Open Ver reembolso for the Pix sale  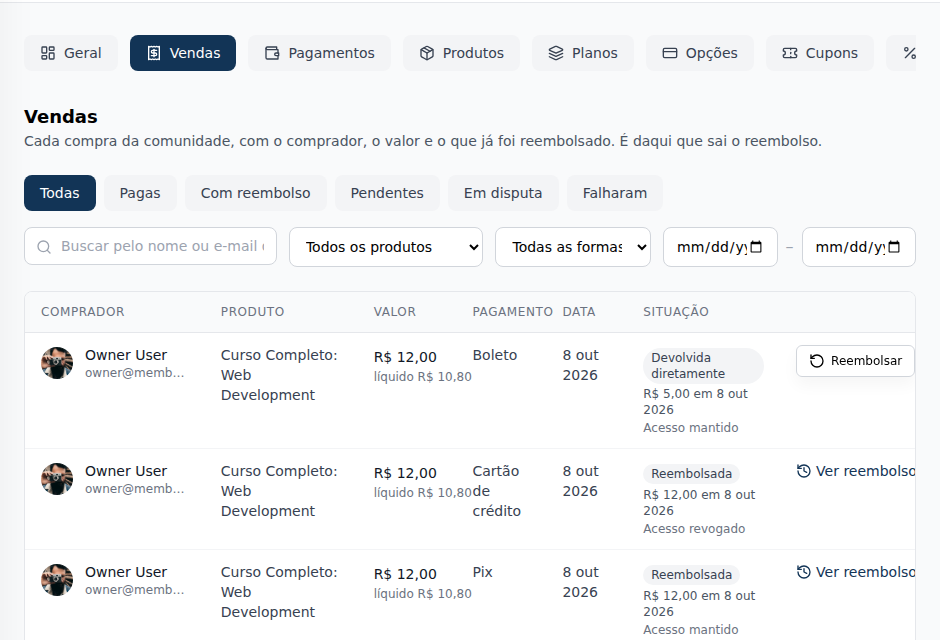pyautogui.click(x=856, y=572)
